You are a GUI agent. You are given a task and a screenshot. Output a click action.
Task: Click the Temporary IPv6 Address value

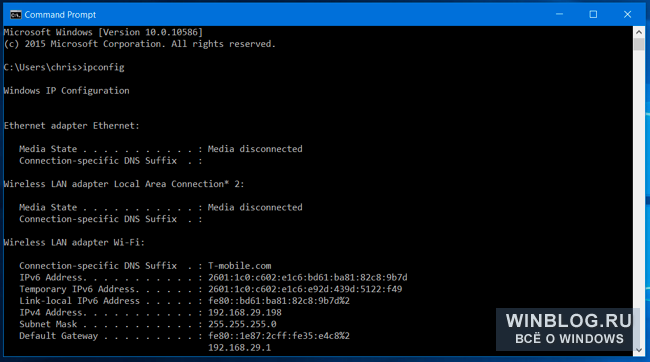305,289
